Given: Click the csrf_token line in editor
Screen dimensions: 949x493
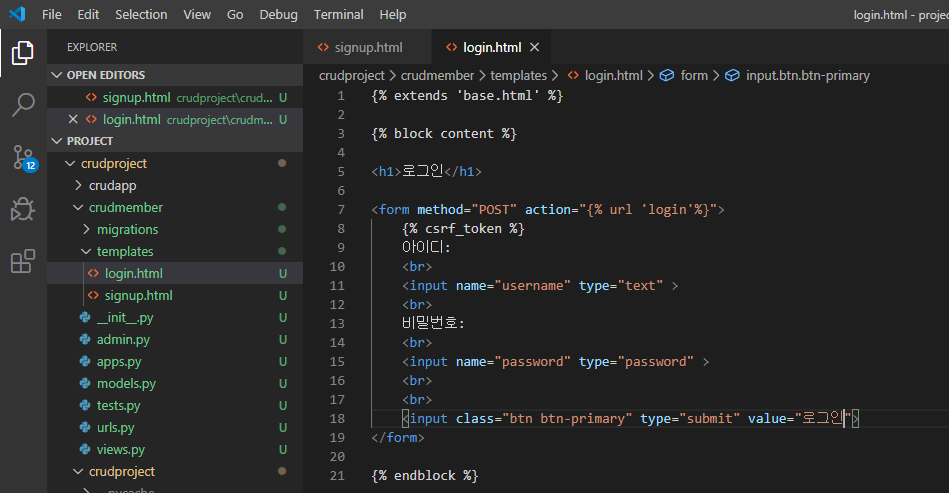Looking at the screenshot, I should (x=463, y=229).
